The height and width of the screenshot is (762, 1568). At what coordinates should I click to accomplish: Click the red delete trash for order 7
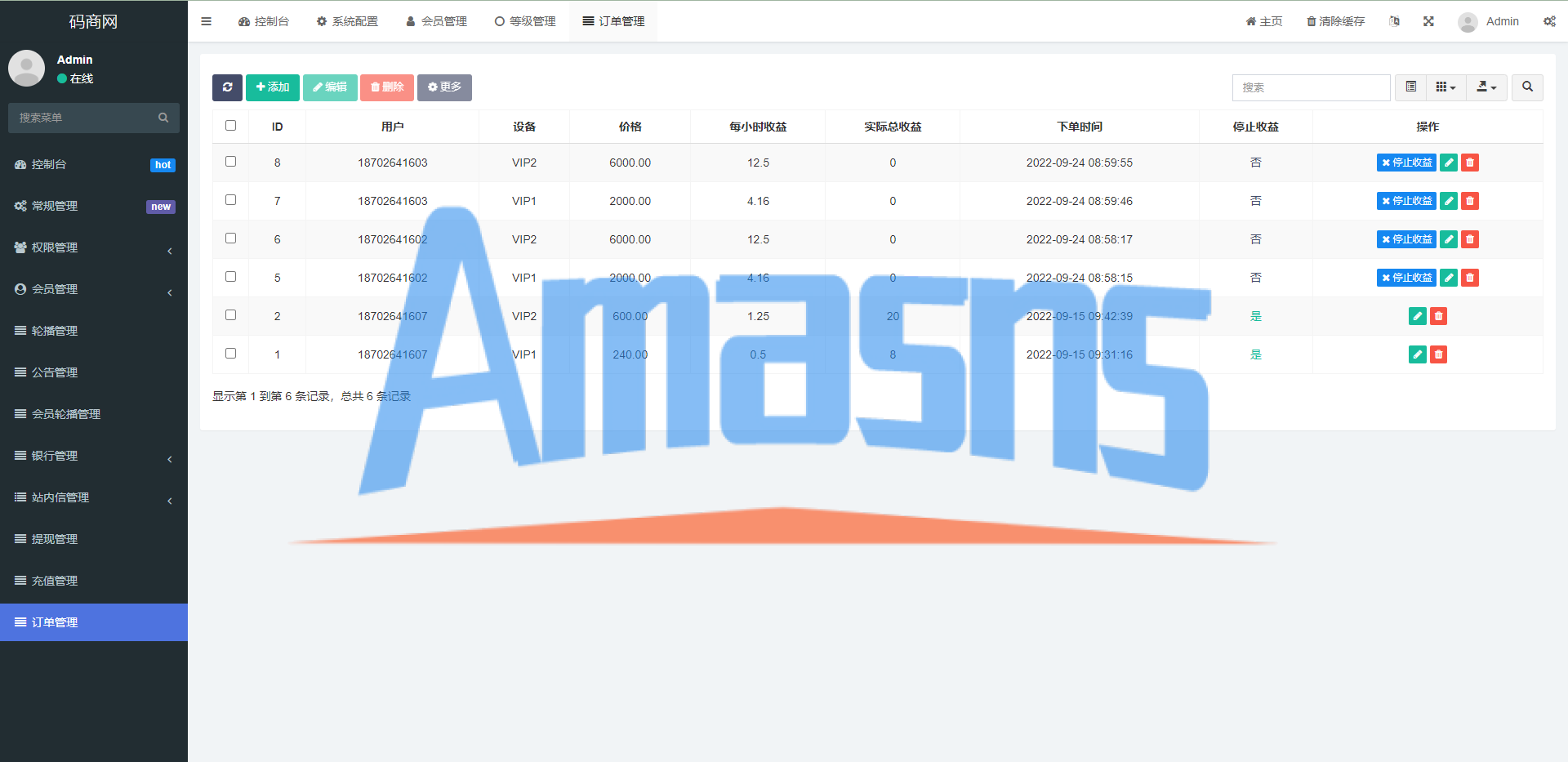click(x=1469, y=201)
